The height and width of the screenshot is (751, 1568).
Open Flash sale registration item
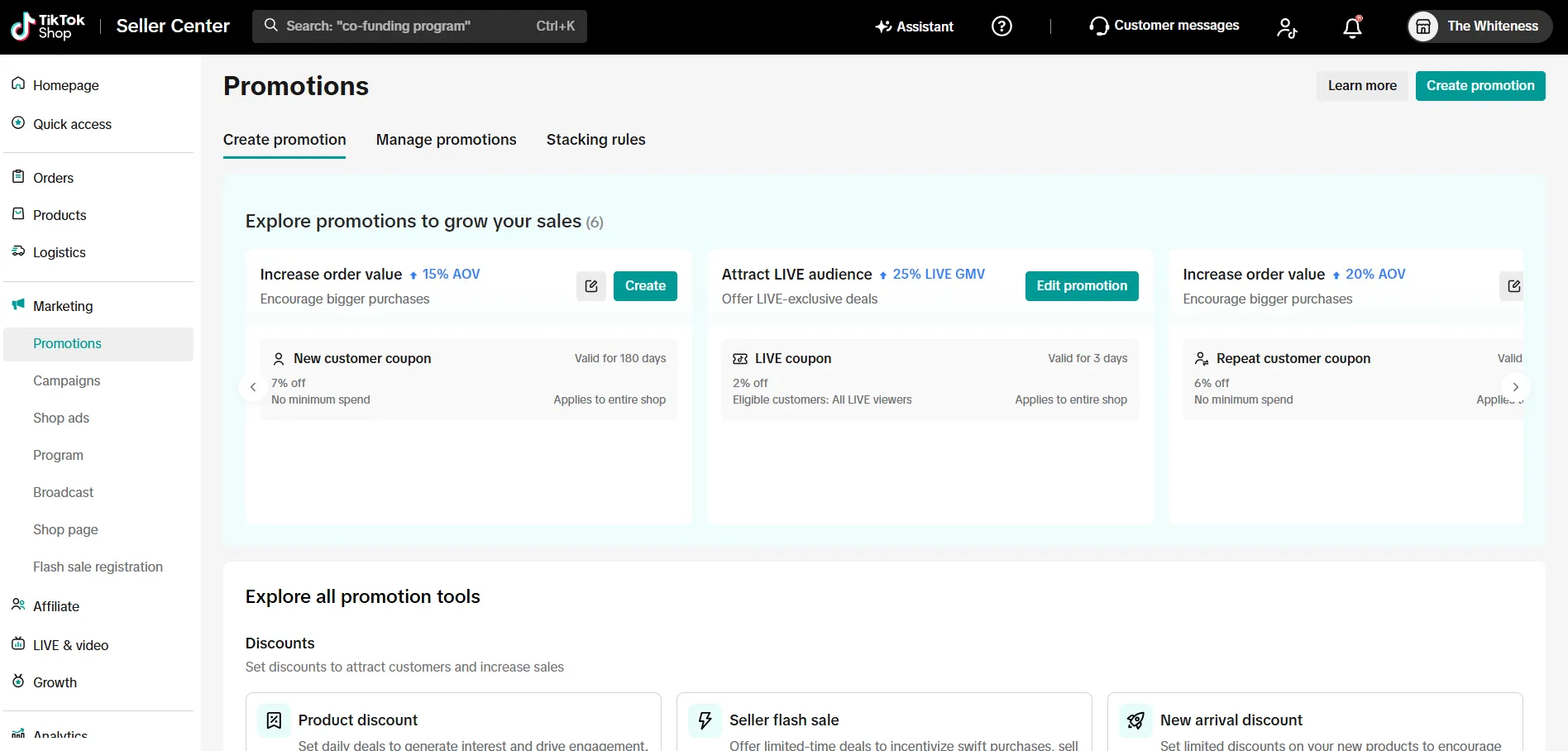click(98, 567)
